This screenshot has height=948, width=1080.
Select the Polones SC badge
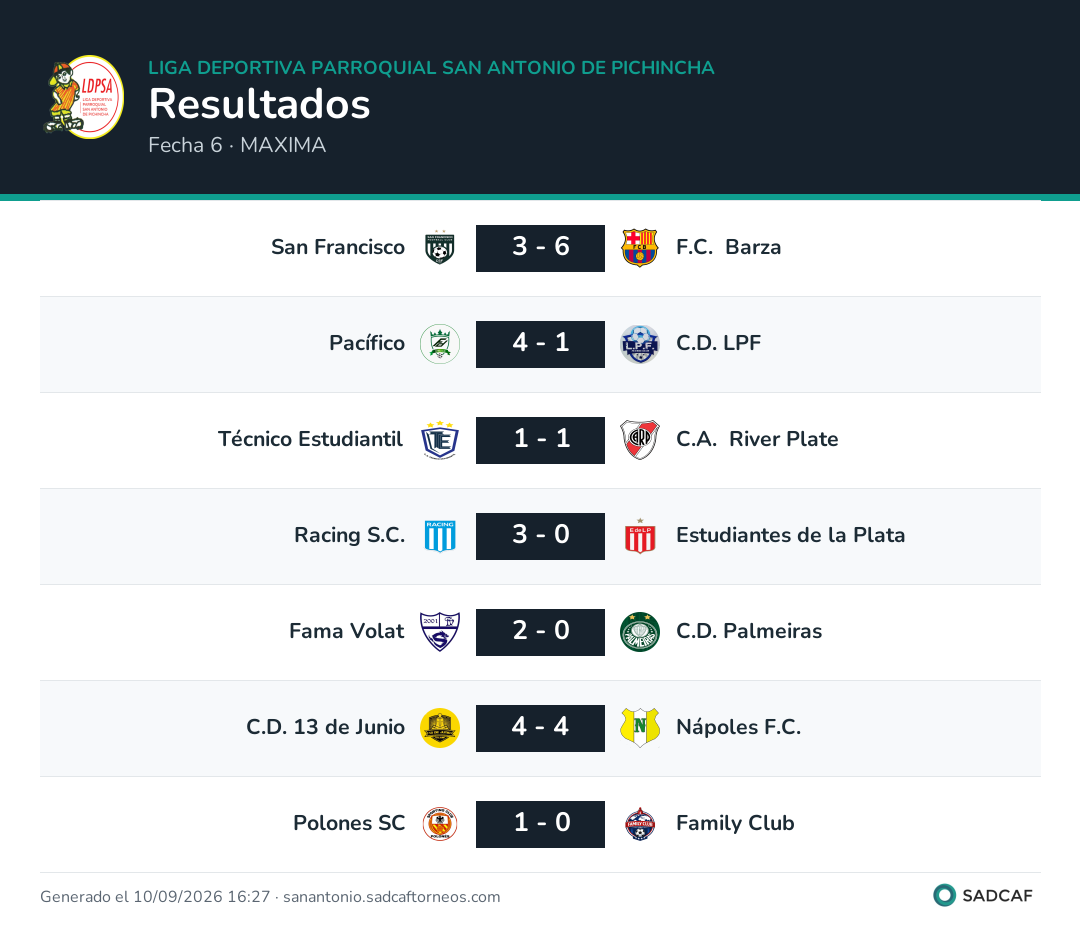(x=440, y=824)
